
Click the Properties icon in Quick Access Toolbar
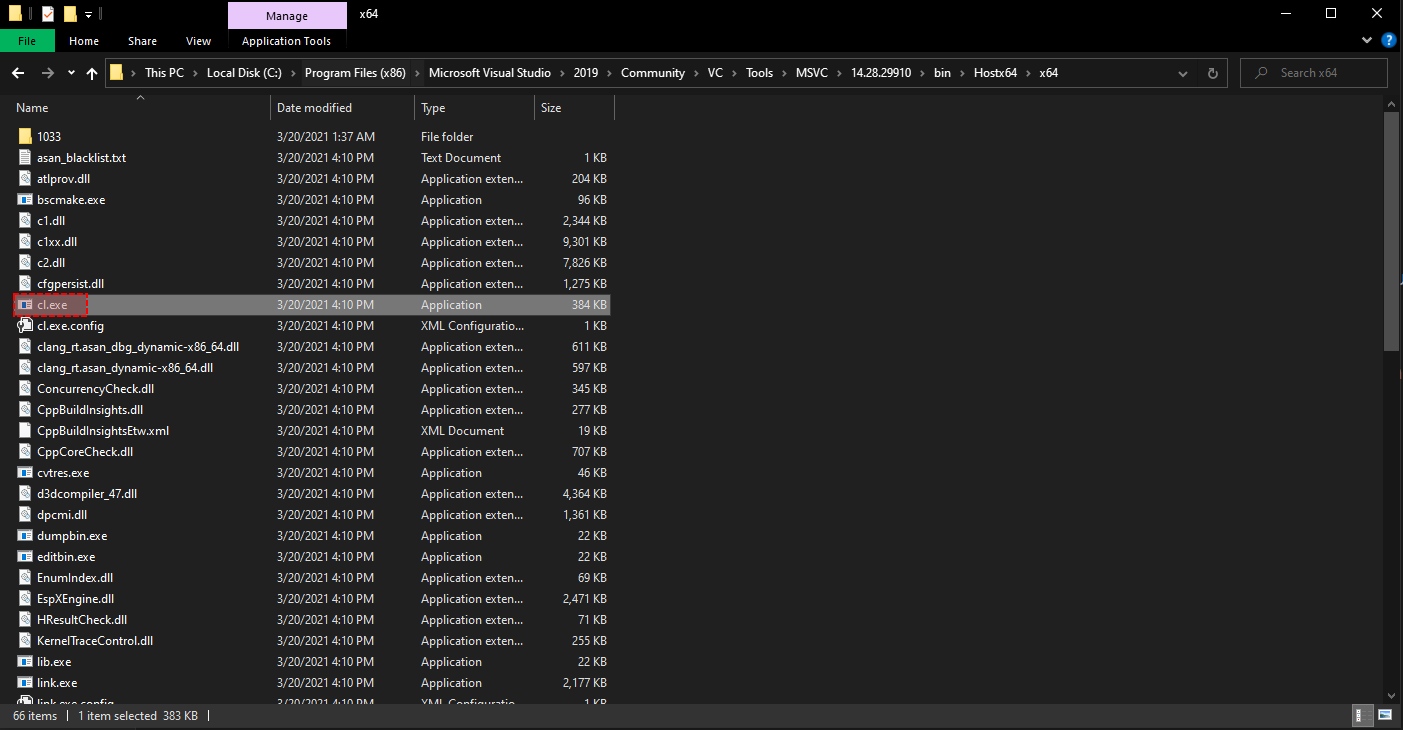click(47, 14)
